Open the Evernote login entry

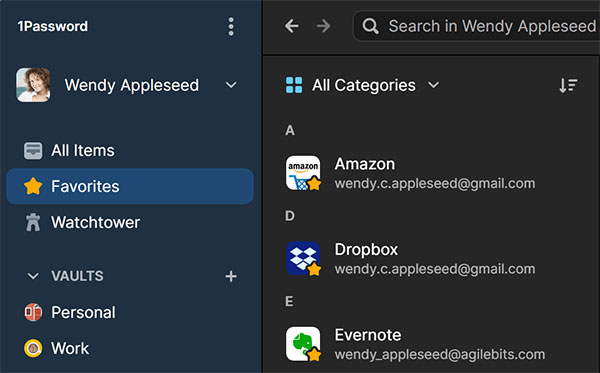[x=436, y=344]
